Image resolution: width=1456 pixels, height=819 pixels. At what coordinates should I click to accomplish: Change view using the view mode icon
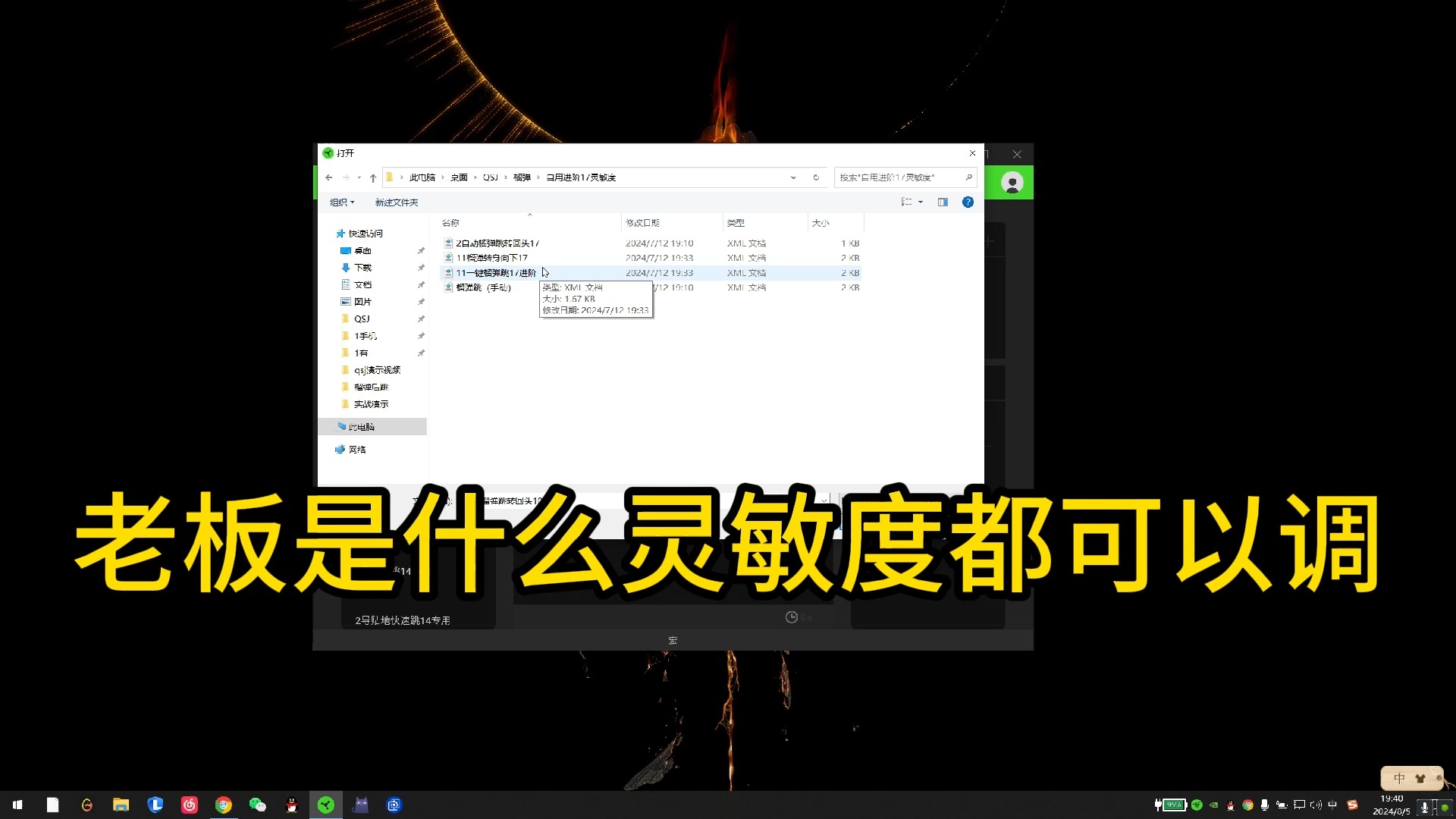pos(906,202)
